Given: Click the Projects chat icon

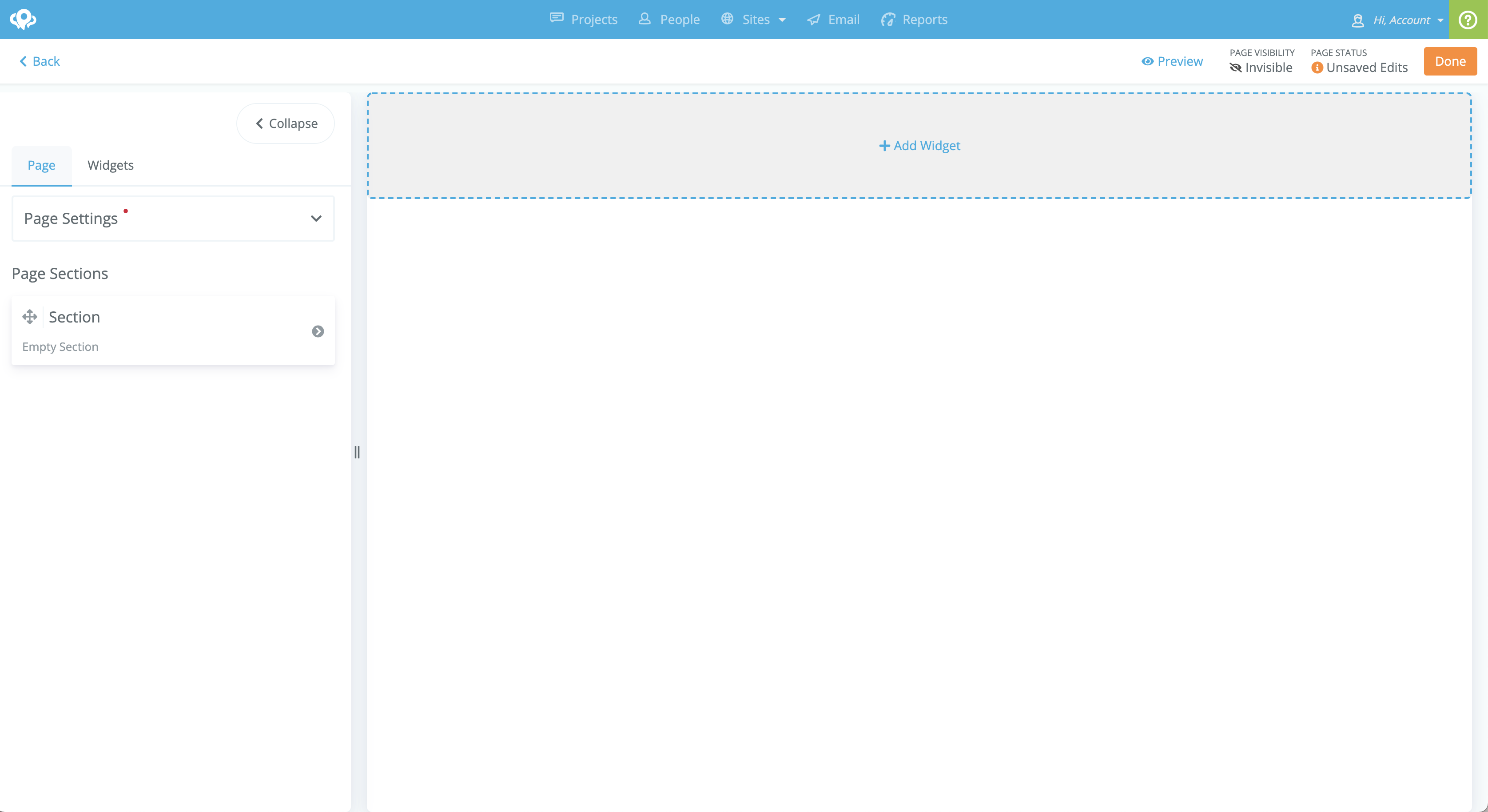Looking at the screenshot, I should pos(556,19).
